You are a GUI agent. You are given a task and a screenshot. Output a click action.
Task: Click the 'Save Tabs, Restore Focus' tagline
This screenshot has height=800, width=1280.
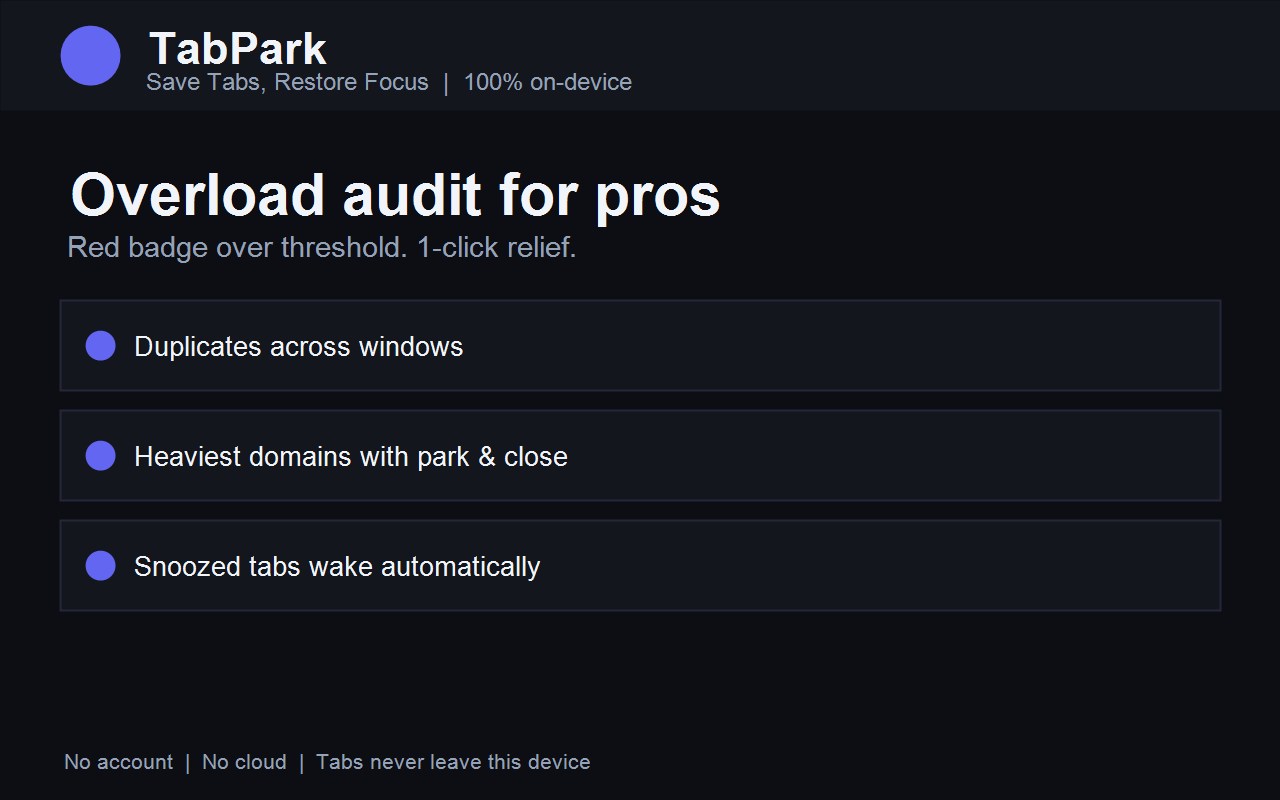(287, 82)
